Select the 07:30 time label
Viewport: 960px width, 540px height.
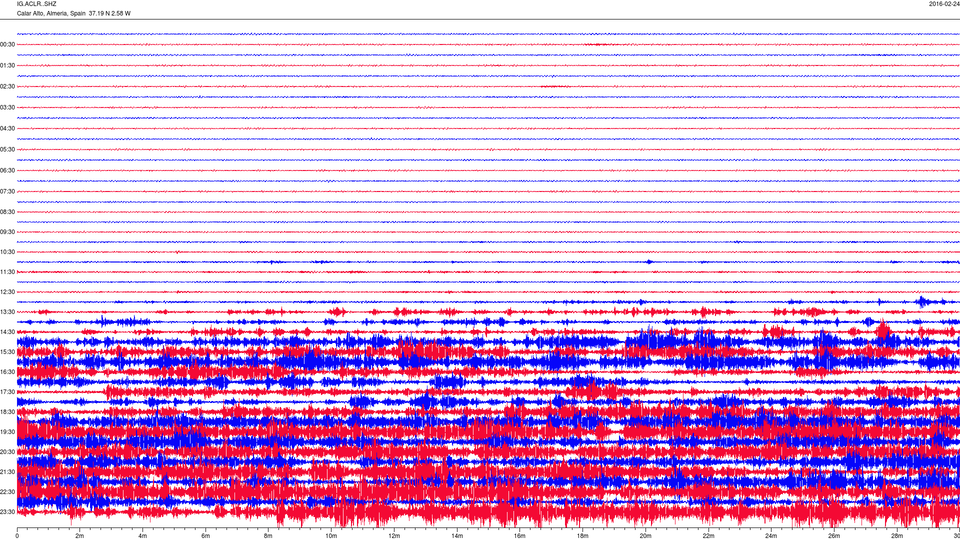point(7,192)
